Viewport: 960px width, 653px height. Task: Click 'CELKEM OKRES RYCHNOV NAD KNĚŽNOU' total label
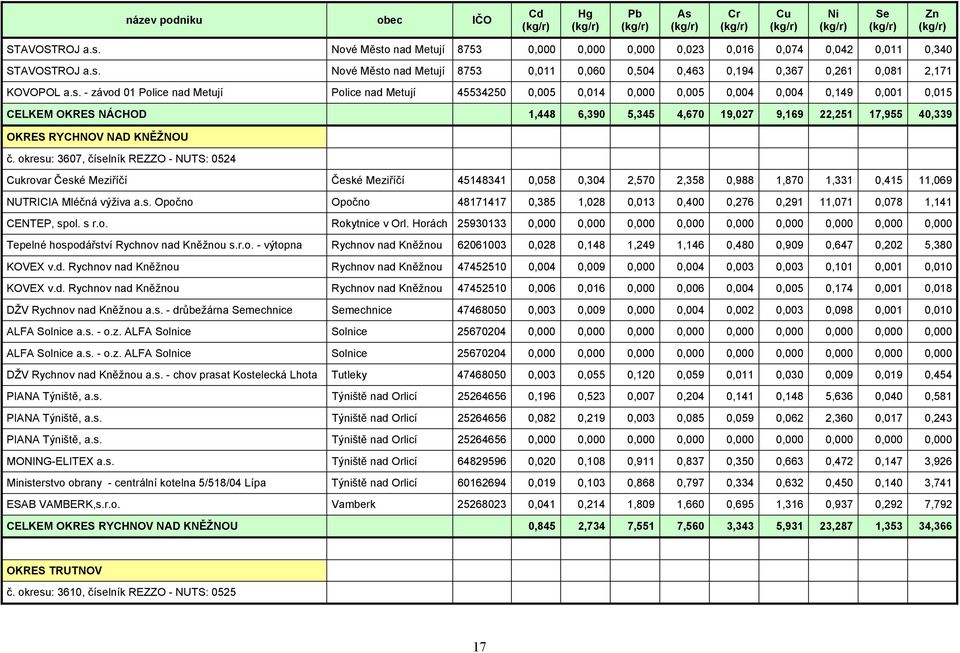click(122, 526)
